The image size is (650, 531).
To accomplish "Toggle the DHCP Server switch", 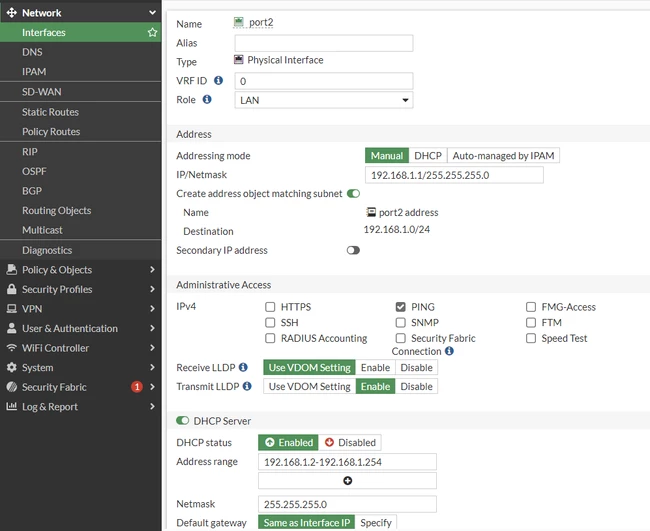I will [182, 420].
